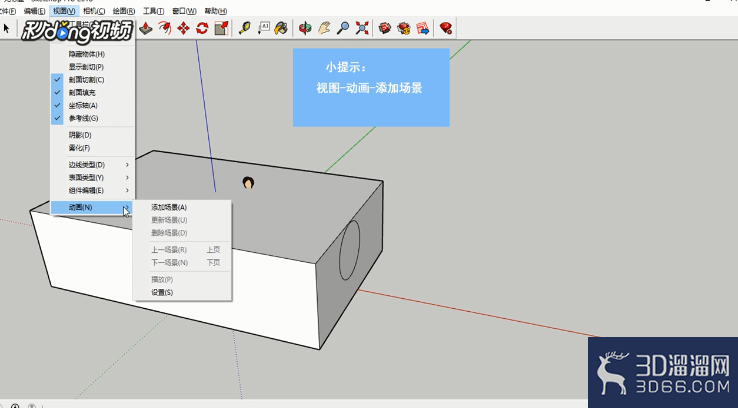The height and width of the screenshot is (408, 738).
Task: Open the 文件(F) menu
Action: coord(8,11)
